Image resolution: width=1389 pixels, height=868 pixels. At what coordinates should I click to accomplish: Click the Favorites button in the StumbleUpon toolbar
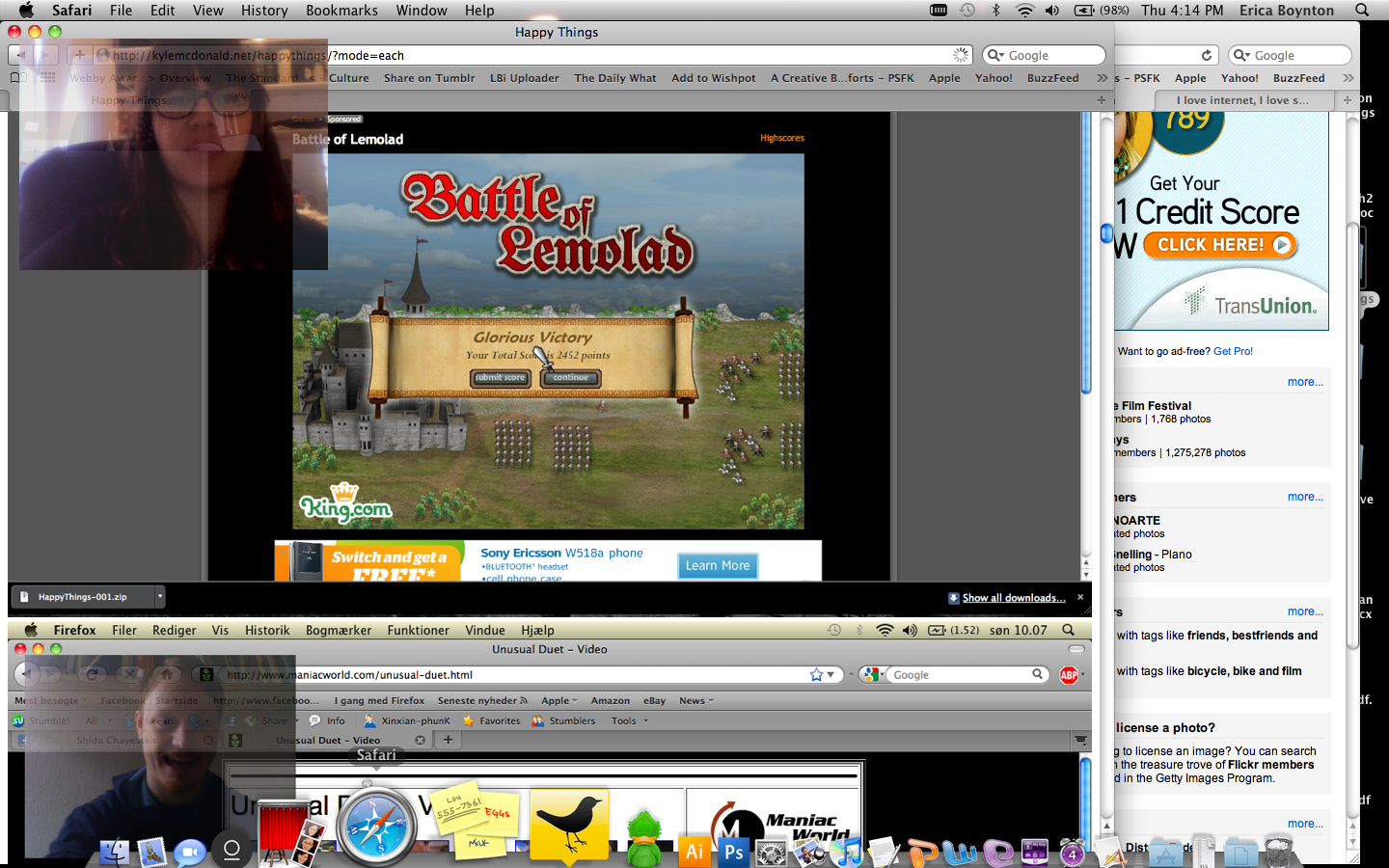(491, 720)
